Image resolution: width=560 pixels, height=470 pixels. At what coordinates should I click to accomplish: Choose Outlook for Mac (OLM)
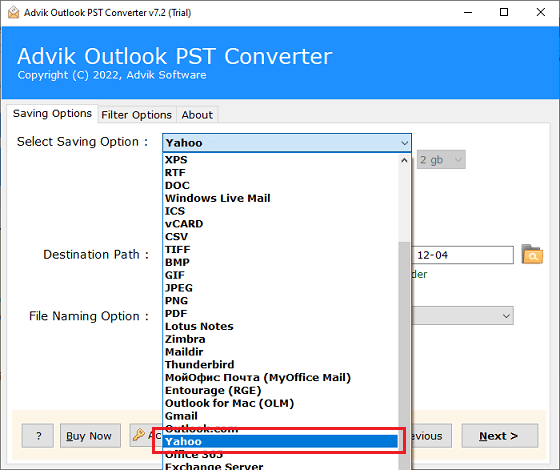click(280, 403)
